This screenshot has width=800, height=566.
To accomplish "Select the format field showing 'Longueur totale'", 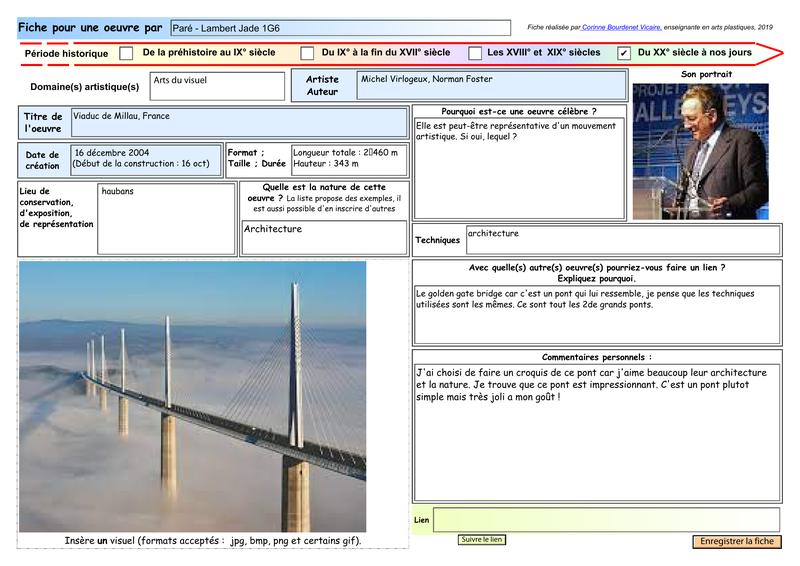I will pos(349,159).
